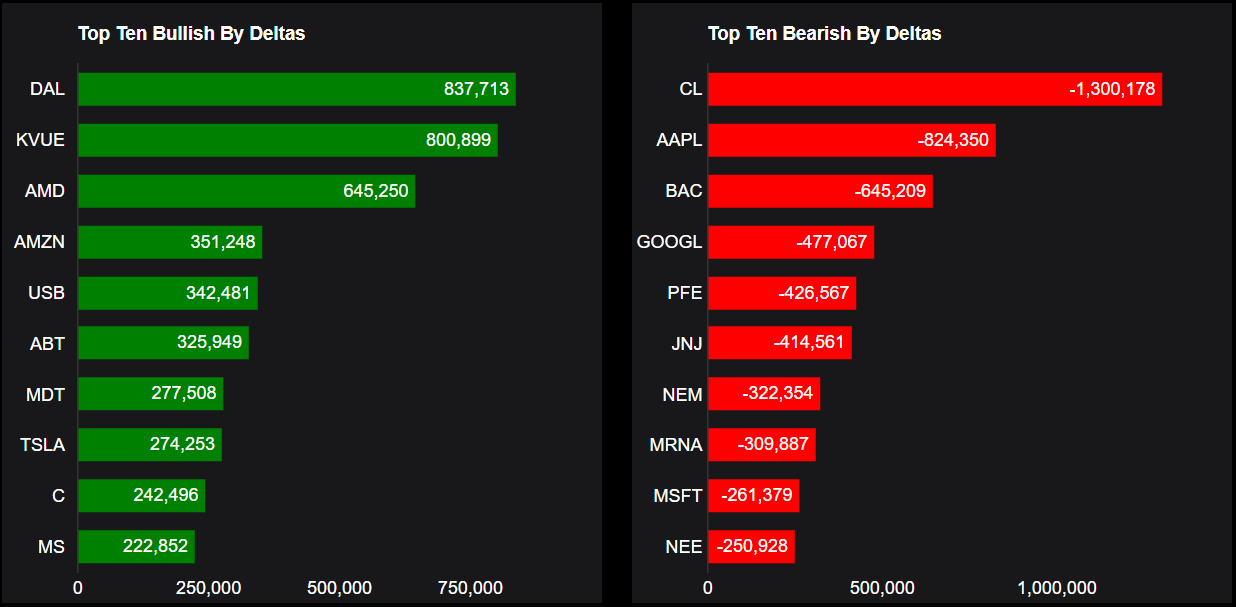The image size is (1236, 607).
Task: Click the "Top Ten Bullish By Deltas" title
Action: click(191, 34)
